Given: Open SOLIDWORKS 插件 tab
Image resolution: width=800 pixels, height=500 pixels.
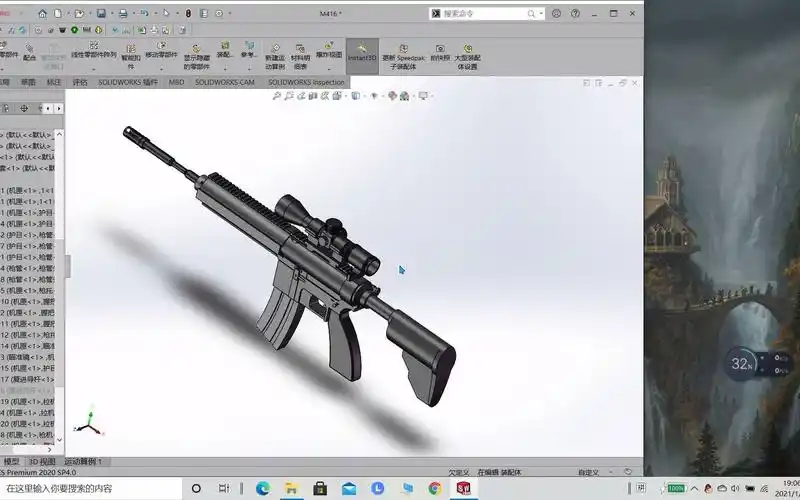Looking at the screenshot, I should coord(128,82).
